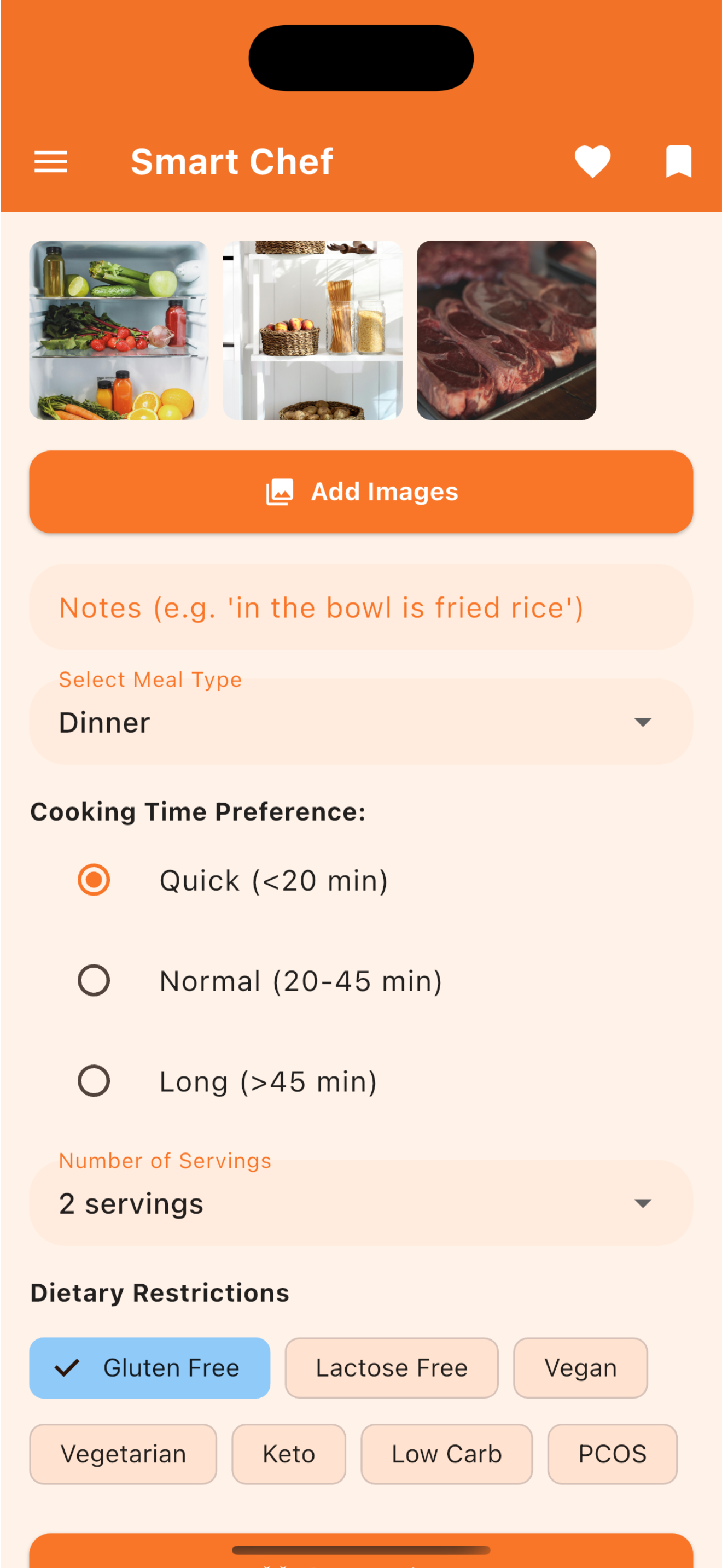Click the arrow beside Dinner
The width and height of the screenshot is (722, 1568).
coord(643,723)
